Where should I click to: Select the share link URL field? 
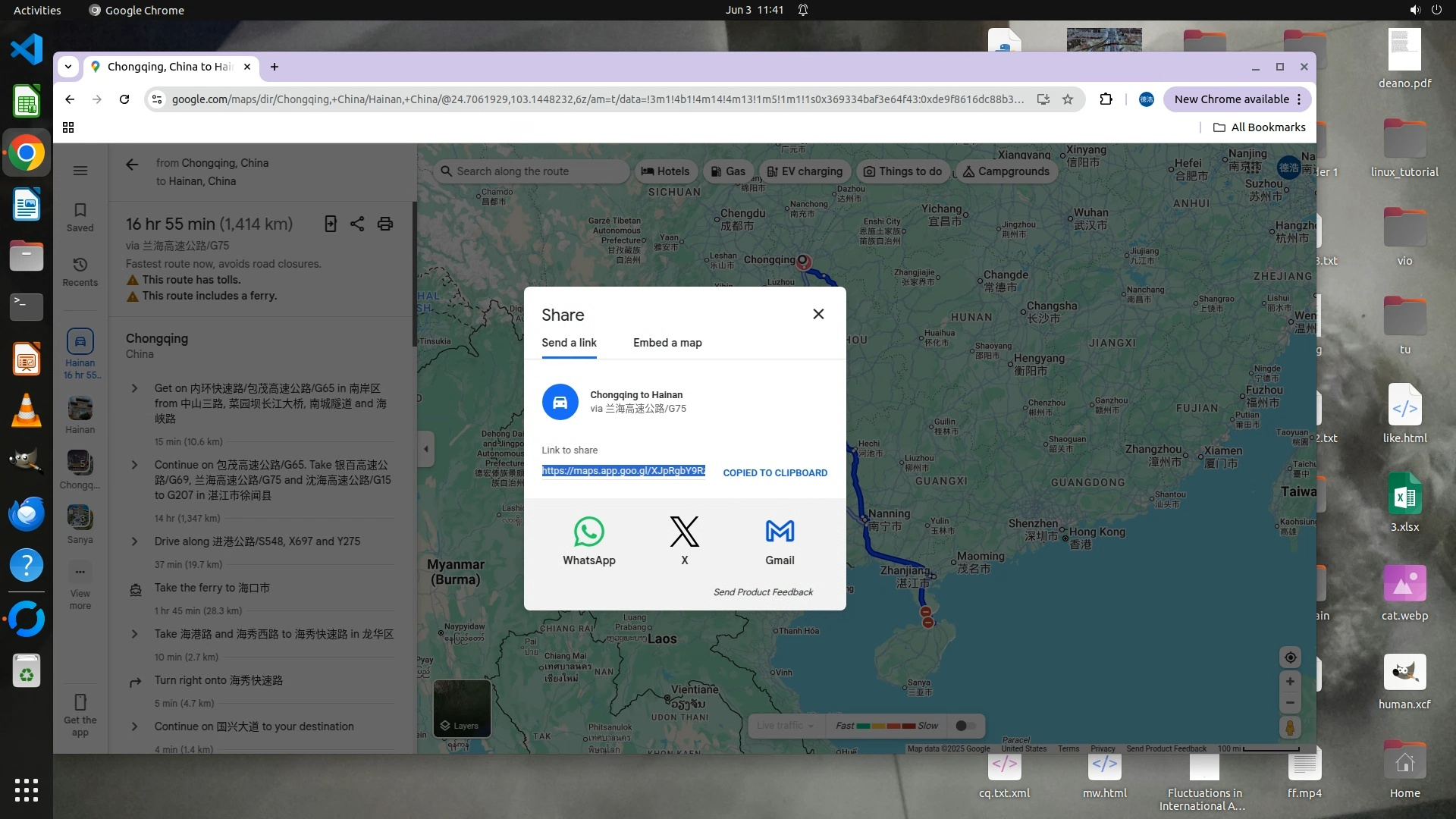623,471
